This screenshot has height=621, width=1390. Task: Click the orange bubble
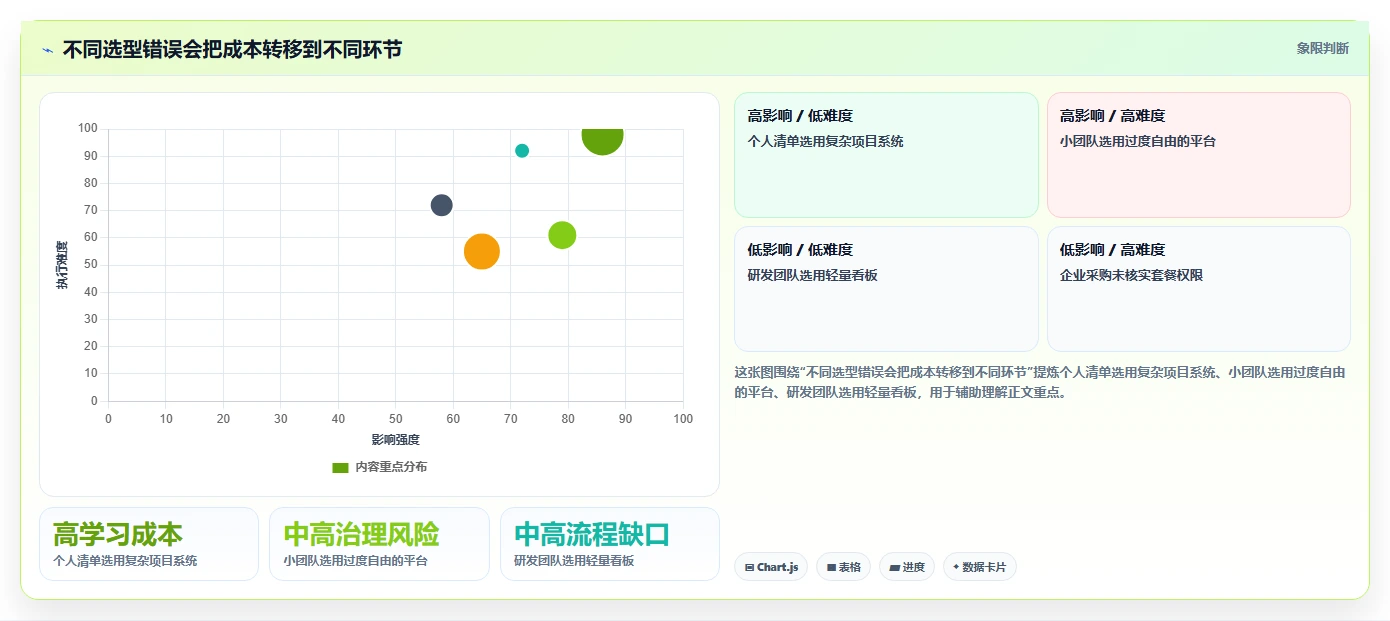[482, 251]
